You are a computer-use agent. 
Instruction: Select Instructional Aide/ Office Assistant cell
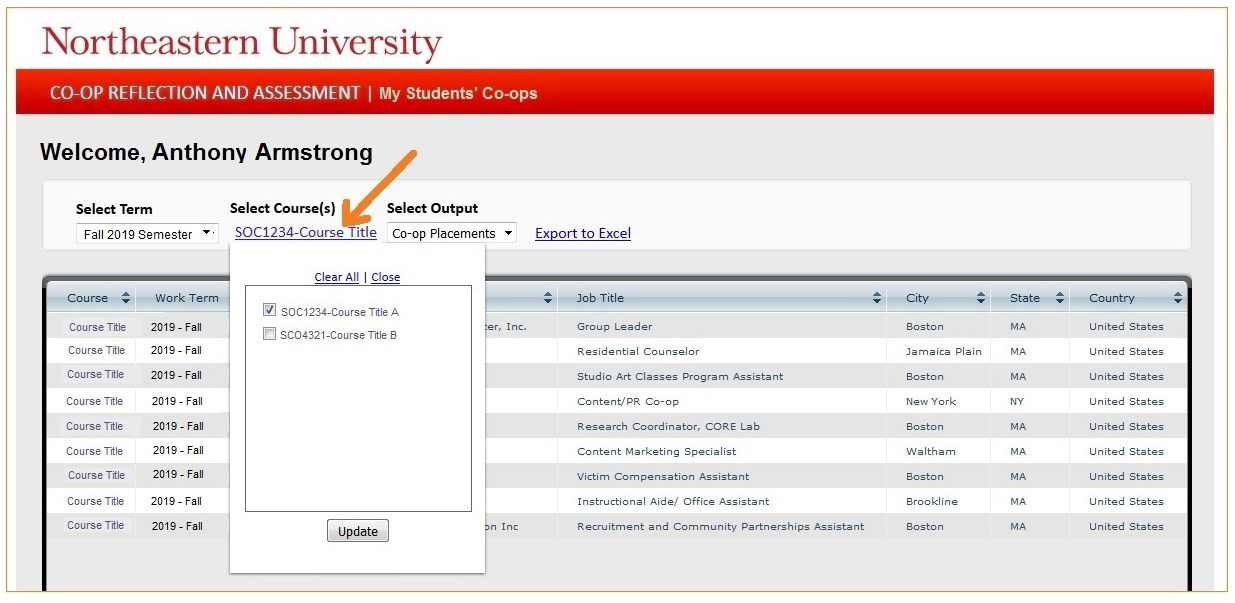pyautogui.click(x=673, y=502)
